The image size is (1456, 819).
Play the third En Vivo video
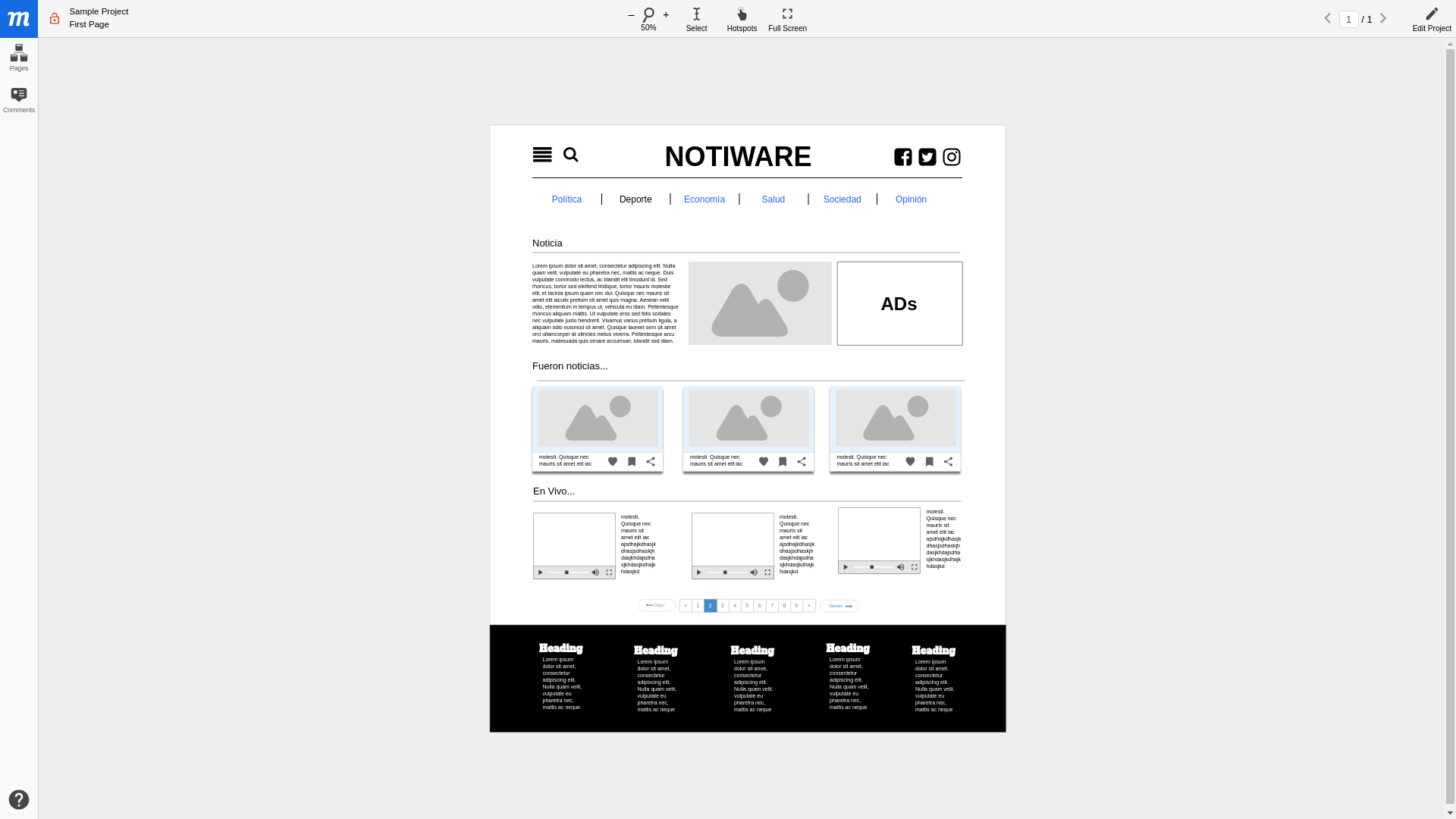(846, 567)
